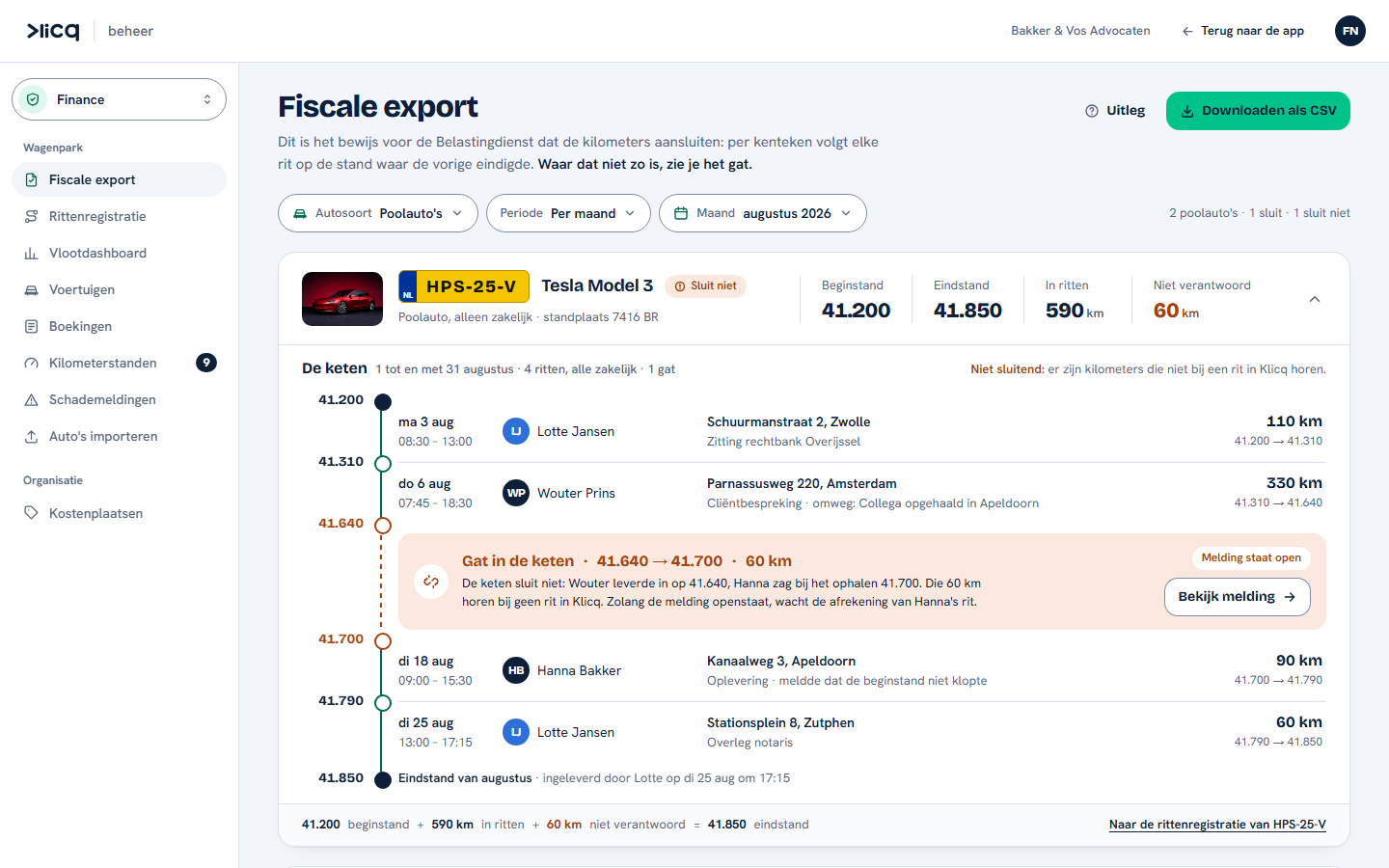This screenshot has width=1389, height=868.
Task: Click the Stationsplein 8, Zutphen destination
Action: click(780, 722)
